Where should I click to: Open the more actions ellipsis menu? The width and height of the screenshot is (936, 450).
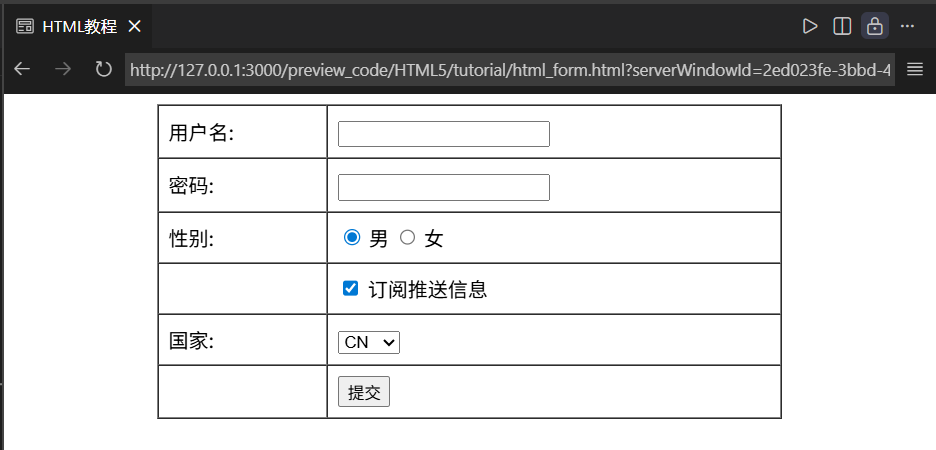coord(907,26)
